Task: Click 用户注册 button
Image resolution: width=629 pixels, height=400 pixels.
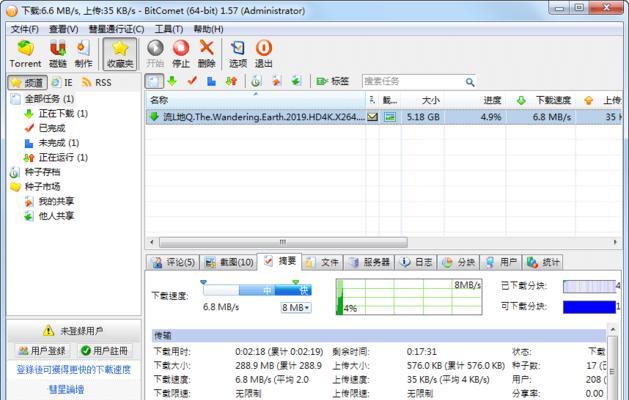Action: tap(105, 351)
